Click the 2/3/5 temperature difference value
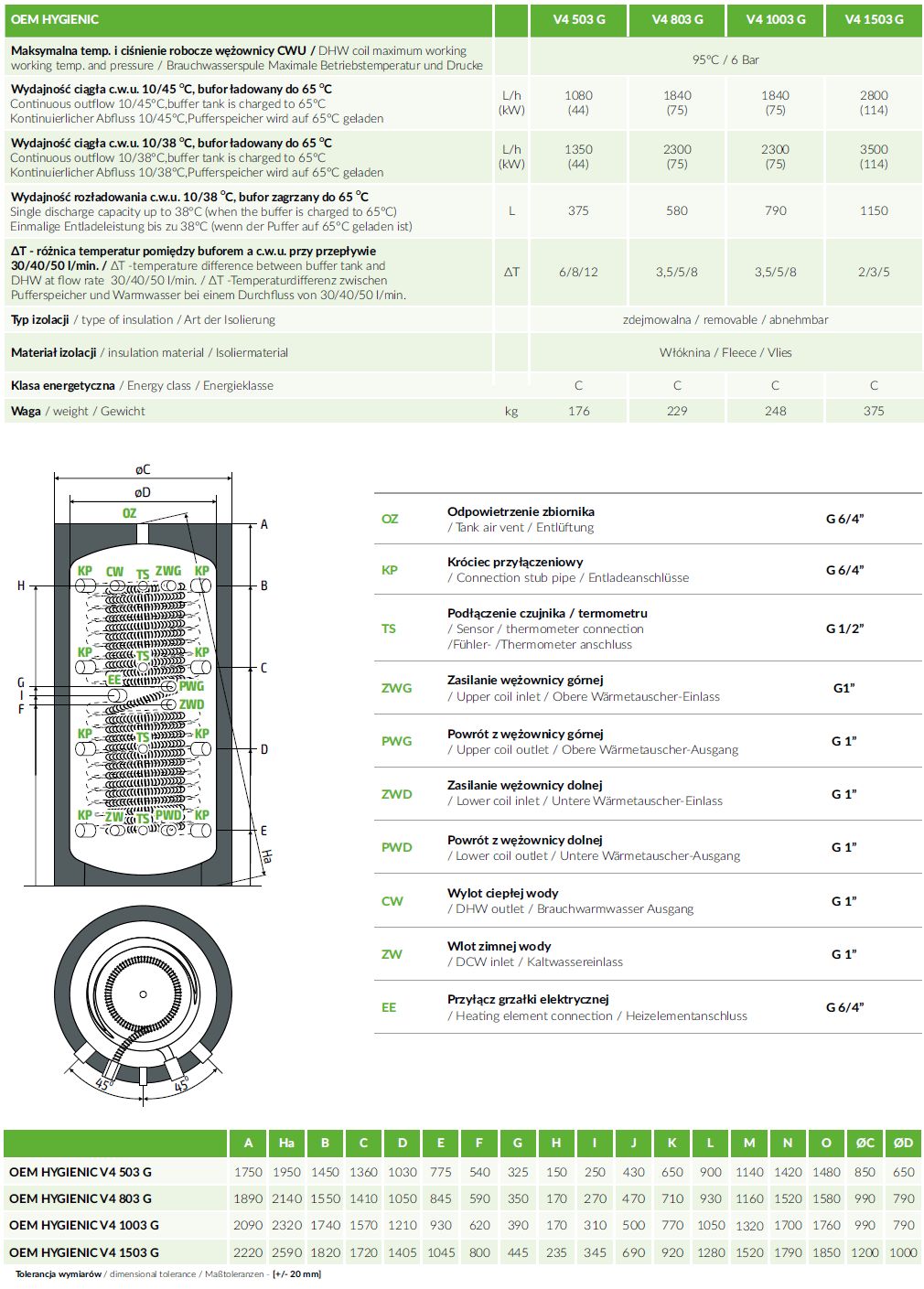The height and width of the screenshot is (1289, 924). [x=874, y=272]
